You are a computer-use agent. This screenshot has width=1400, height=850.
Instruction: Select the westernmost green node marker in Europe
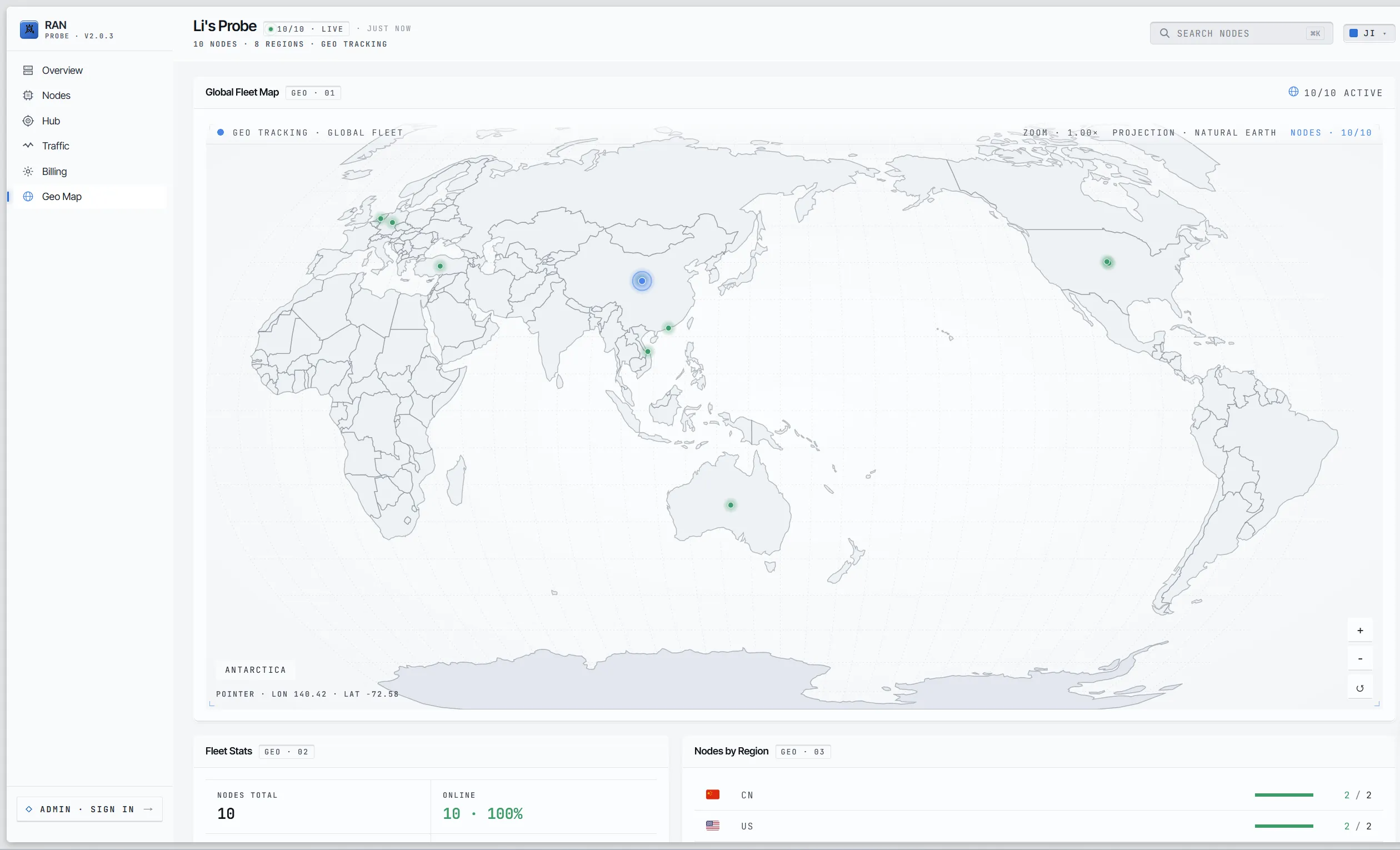coord(381,219)
